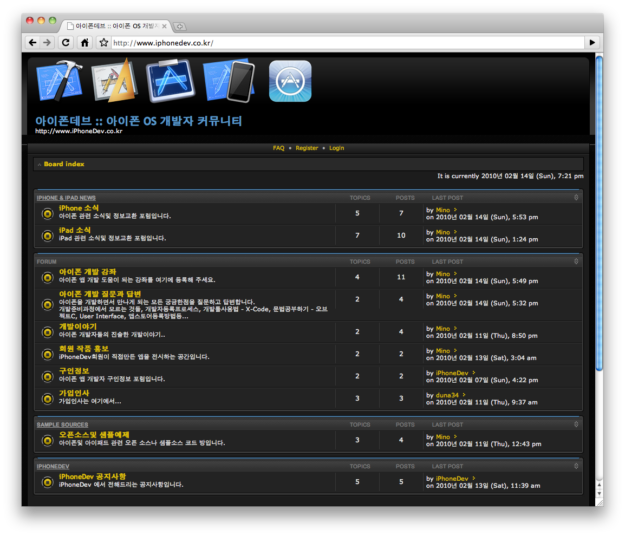Collapse the Sample Sources category section
The image size is (625, 536).
[576, 424]
